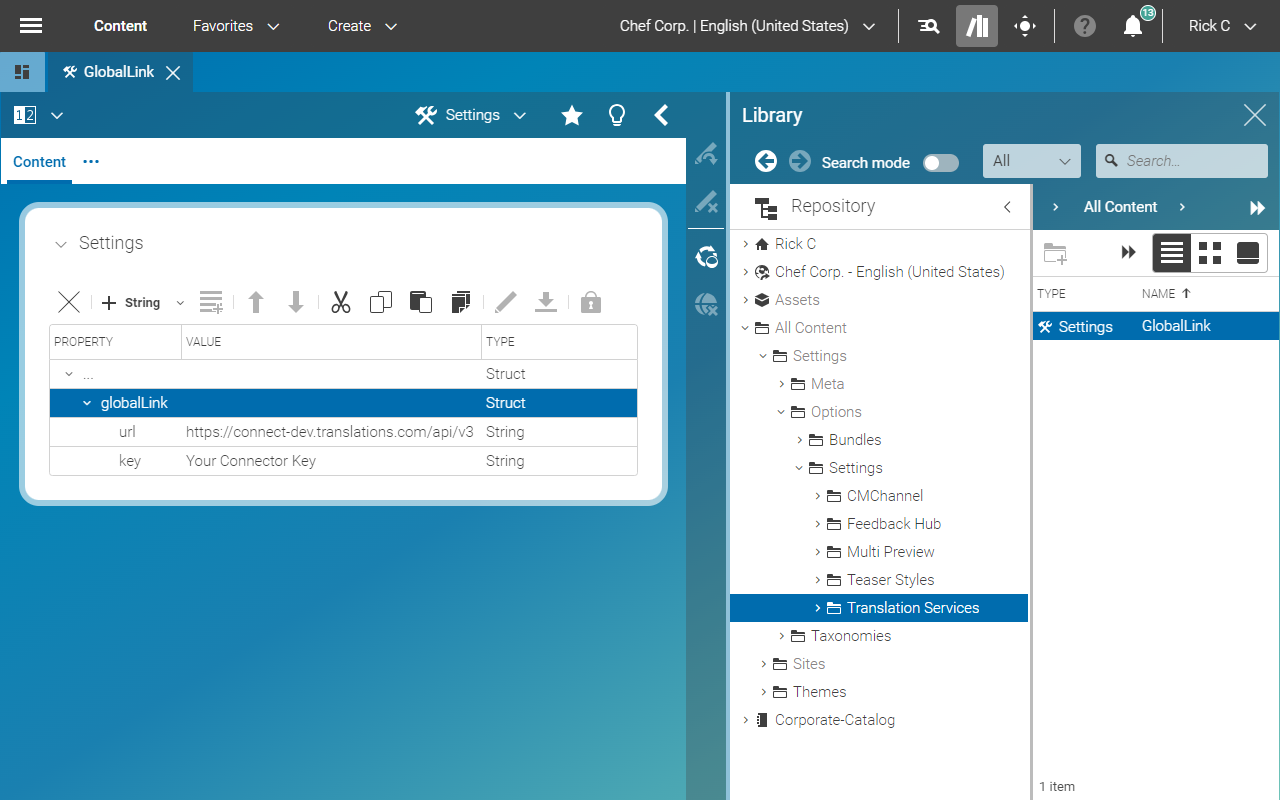Viewport: 1280px width, 800px height.
Task: Cut the selected struct row
Action: 340,301
